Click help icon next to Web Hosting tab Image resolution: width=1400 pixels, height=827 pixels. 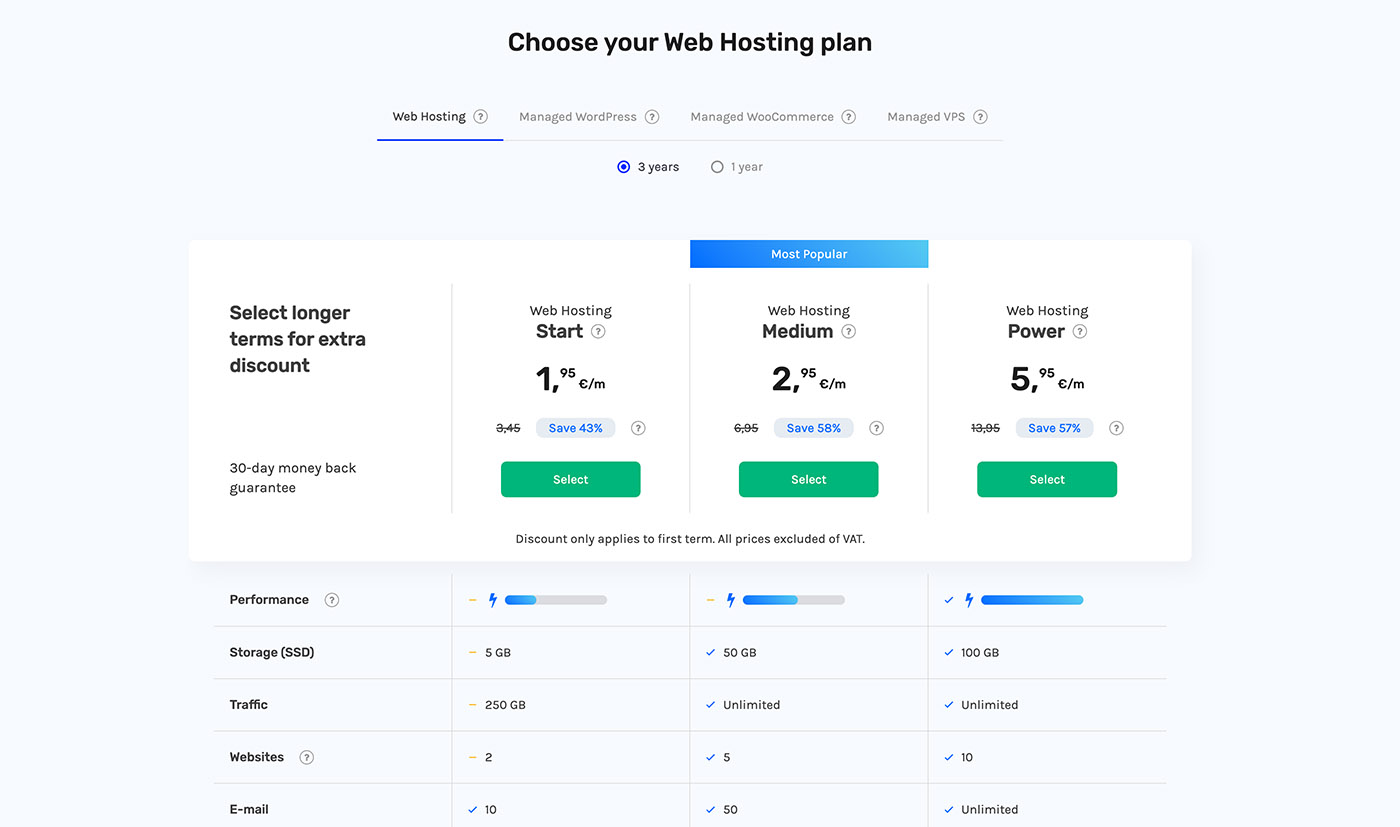pos(481,117)
